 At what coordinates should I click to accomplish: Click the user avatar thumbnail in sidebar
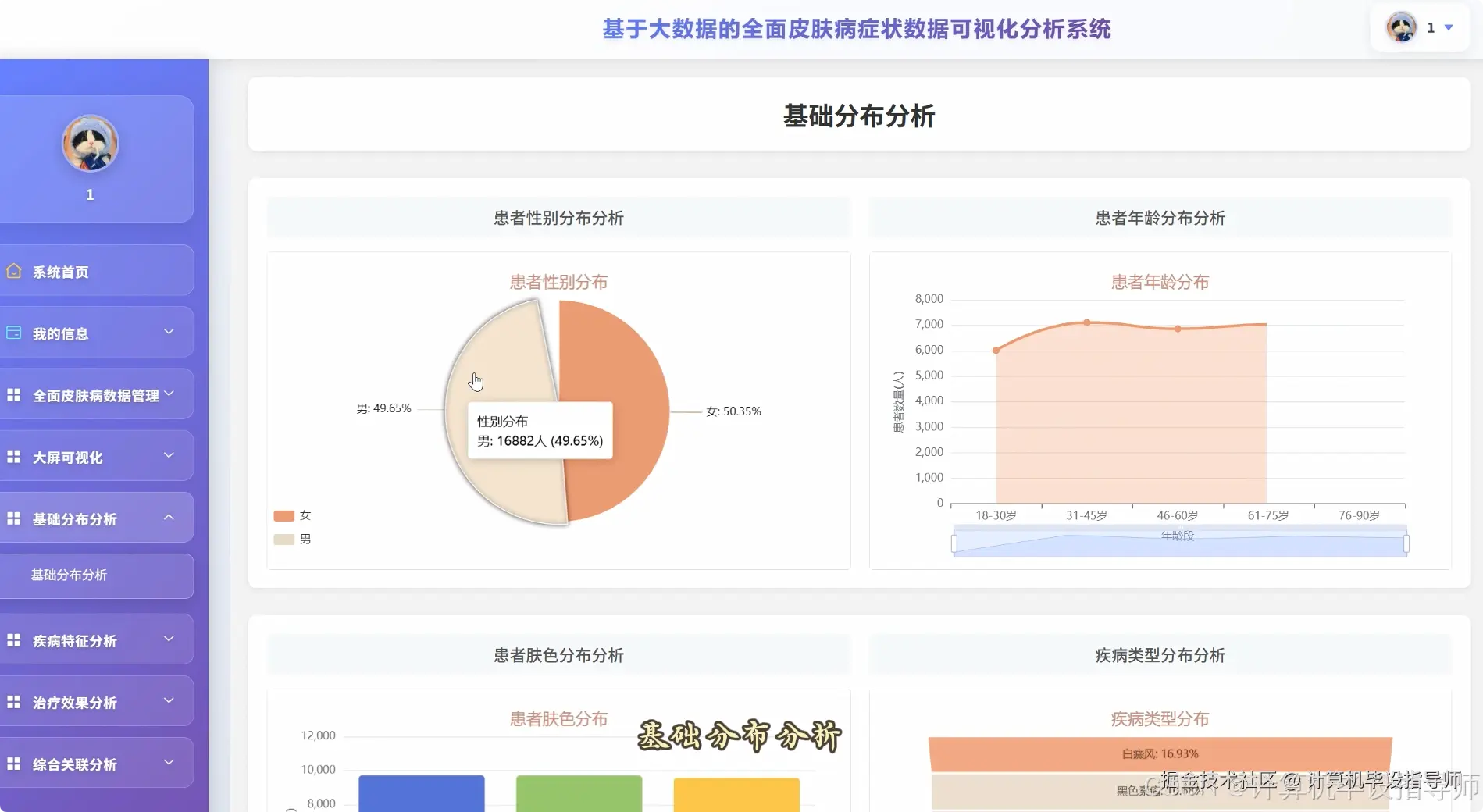coord(90,143)
